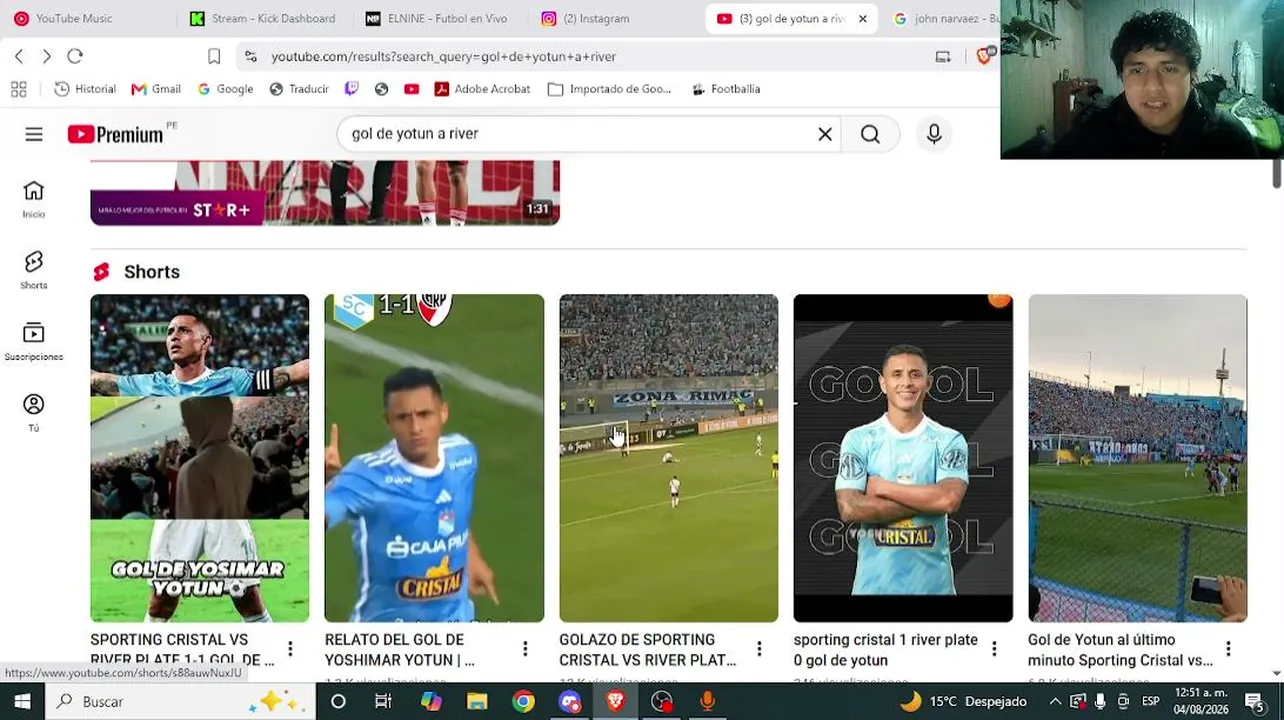1284x720 pixels.
Task: Open the YouTube guide hamburger menu
Action: (34, 134)
